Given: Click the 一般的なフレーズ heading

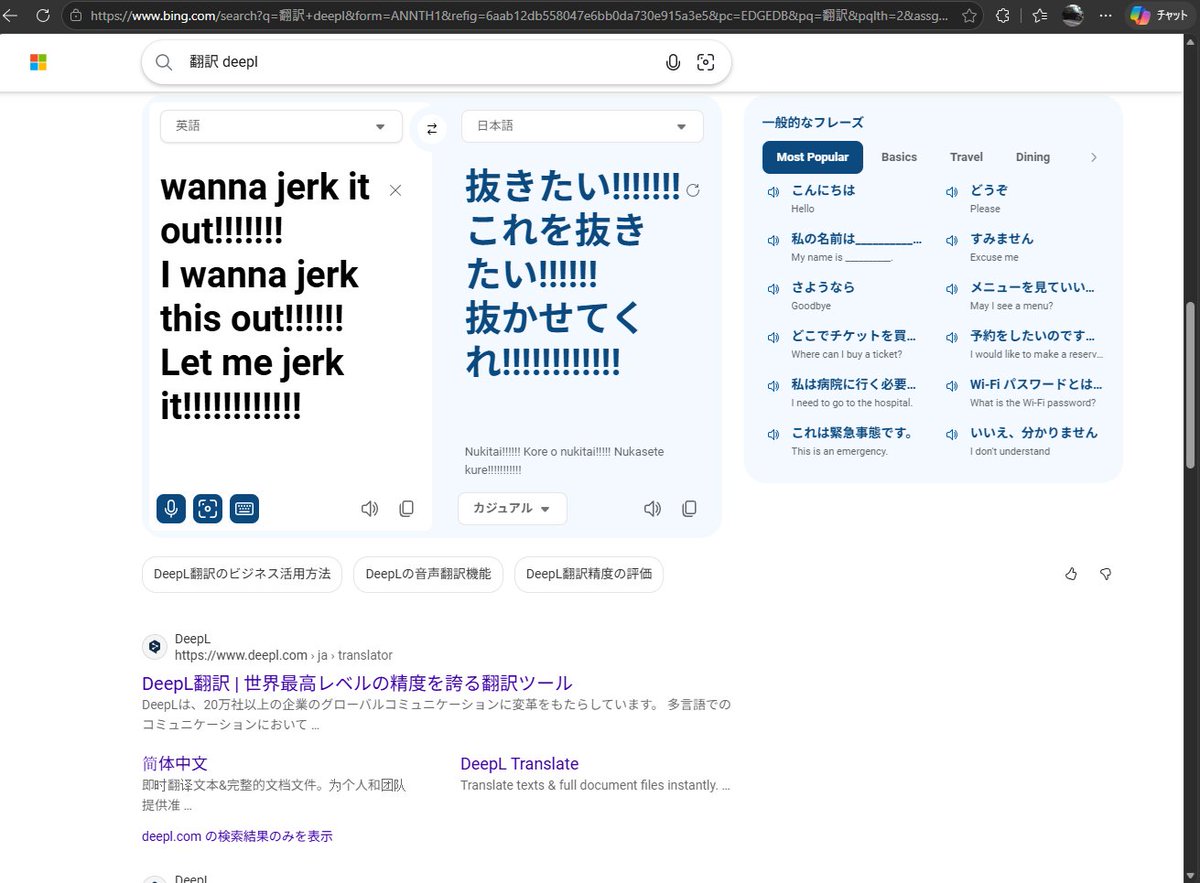Looking at the screenshot, I should click(812, 122).
